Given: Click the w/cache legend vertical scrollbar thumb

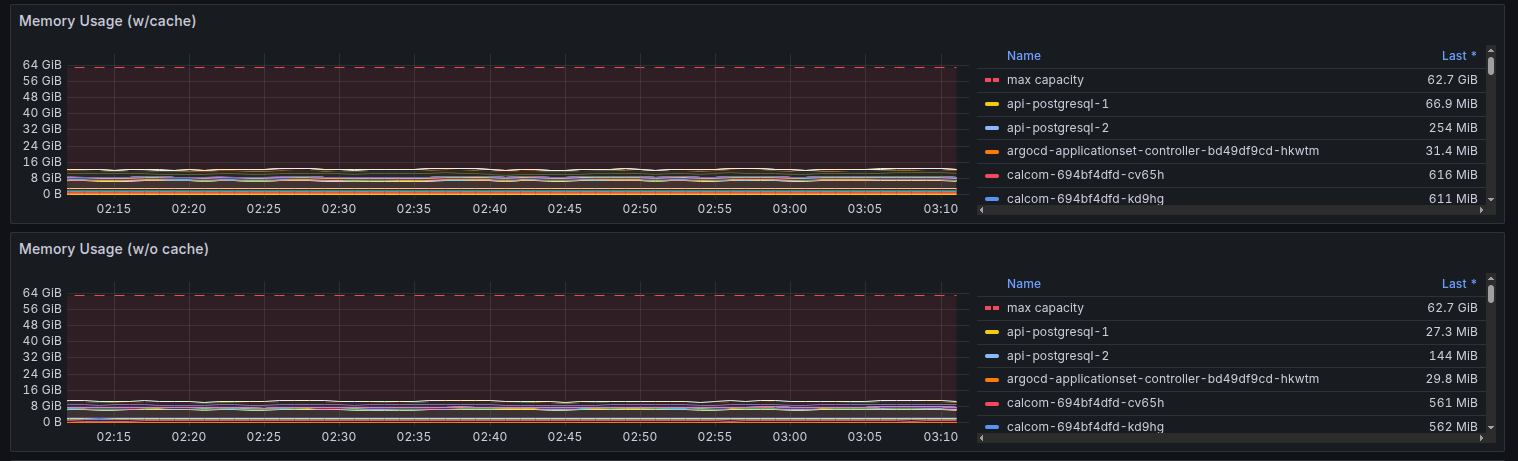Looking at the screenshot, I should tap(1491, 66).
